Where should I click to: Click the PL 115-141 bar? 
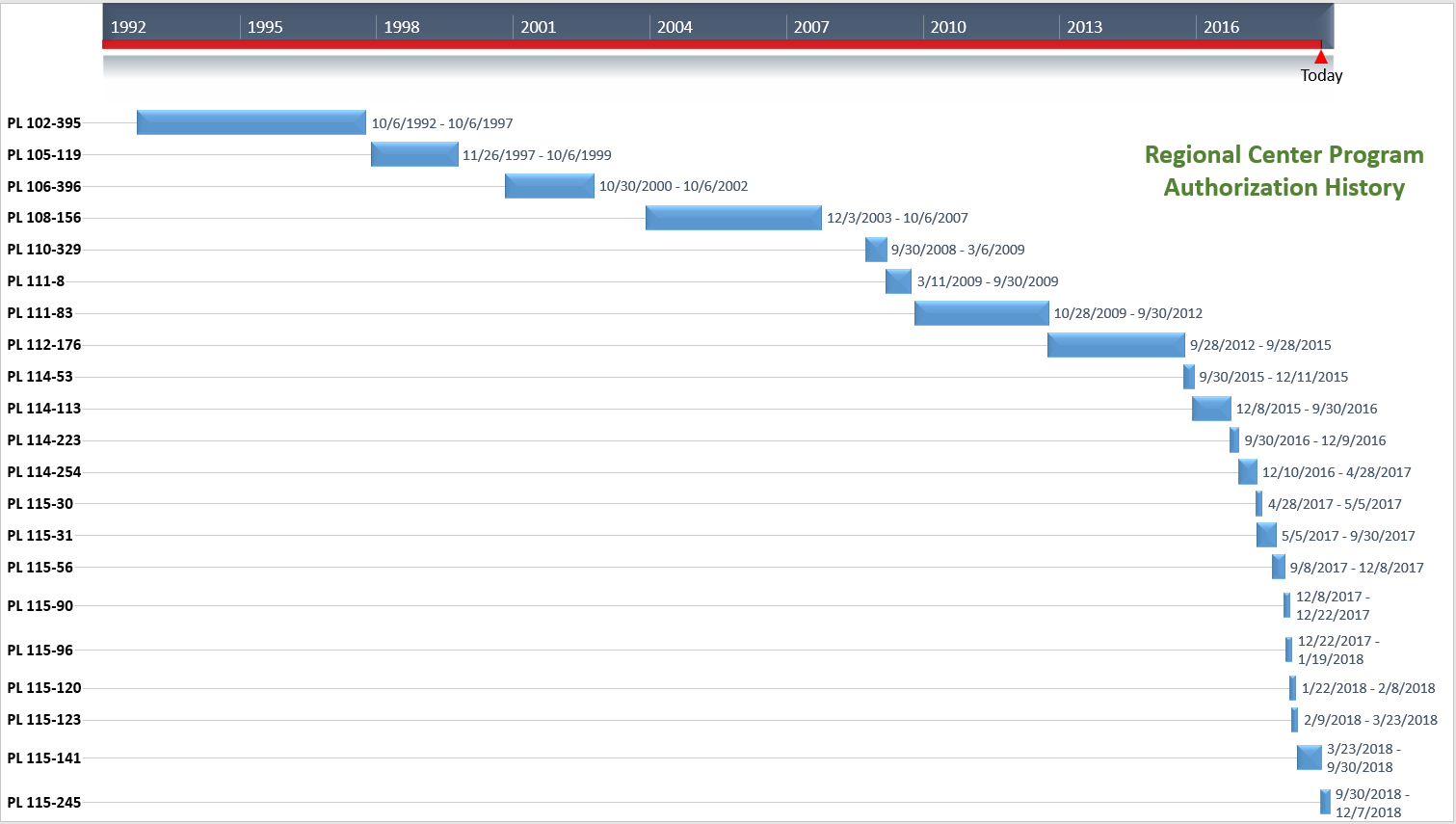[x=1309, y=758]
